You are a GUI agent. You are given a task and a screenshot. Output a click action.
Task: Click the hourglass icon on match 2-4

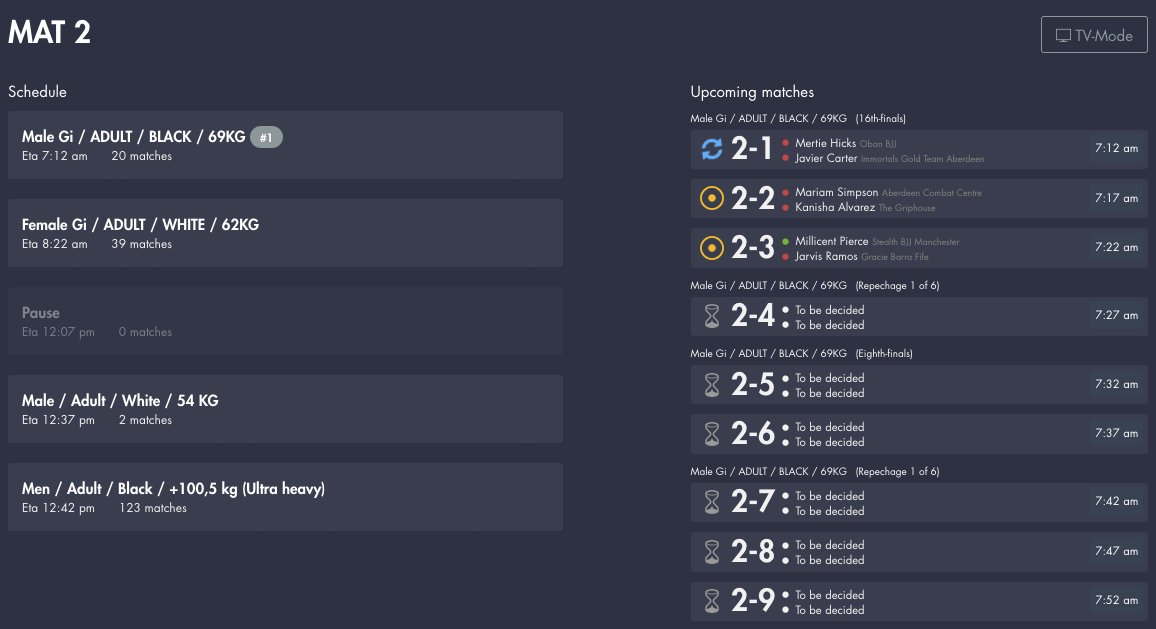[x=711, y=316]
